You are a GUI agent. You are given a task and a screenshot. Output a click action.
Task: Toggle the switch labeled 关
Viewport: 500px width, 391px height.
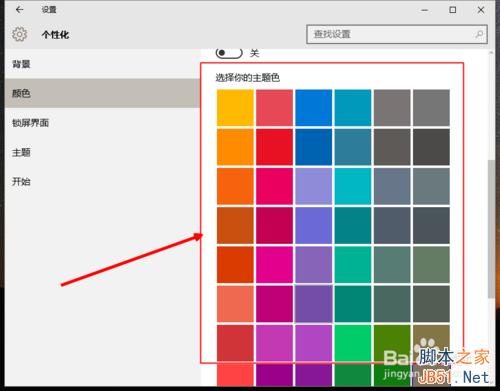click(229, 53)
